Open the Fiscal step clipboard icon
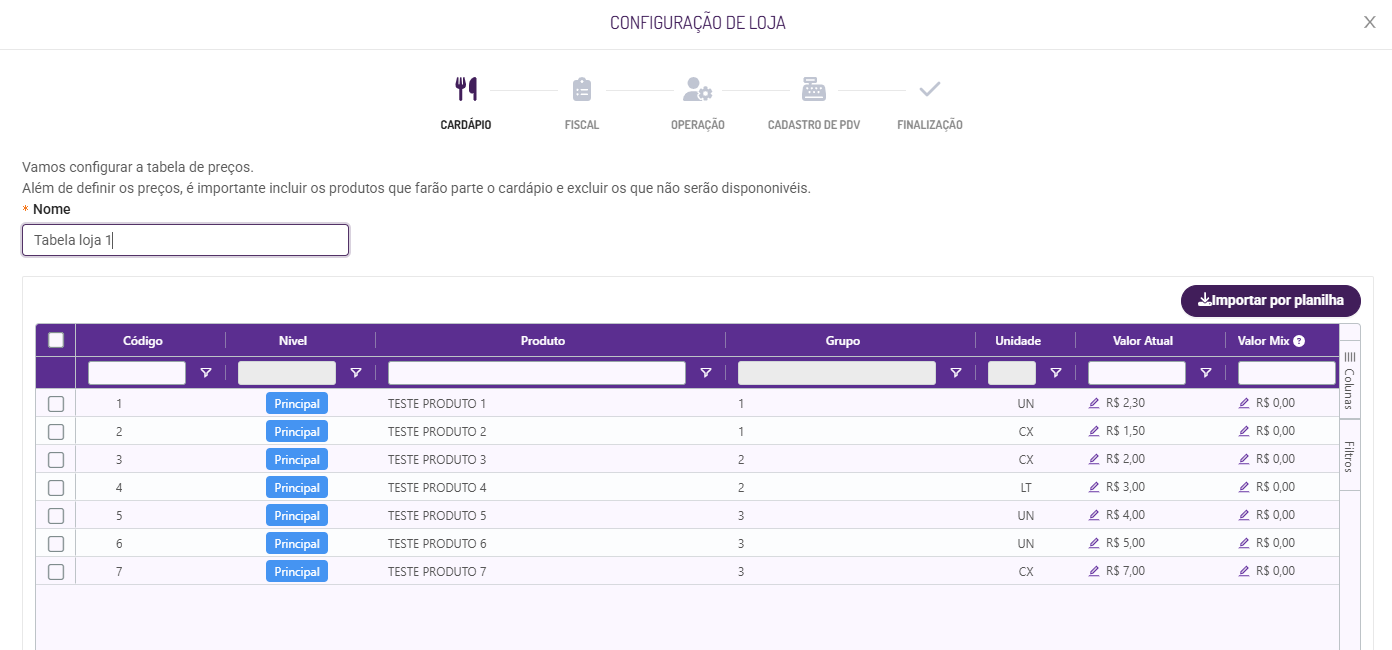This screenshot has height=650, width=1392. pyautogui.click(x=582, y=90)
